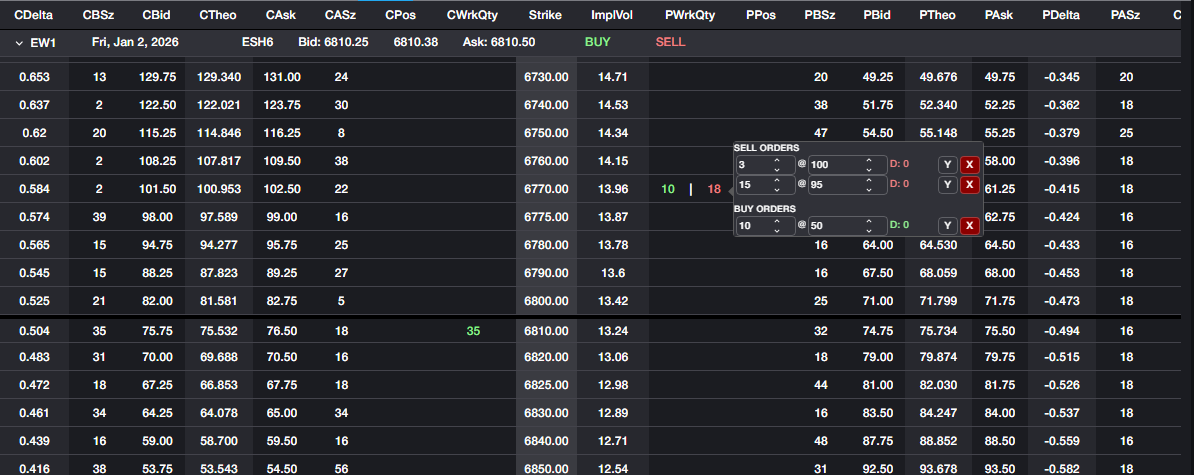Screen dimensions: 1194x475
Task: Click the SELL button in the EW1 row
Action: pos(671,43)
